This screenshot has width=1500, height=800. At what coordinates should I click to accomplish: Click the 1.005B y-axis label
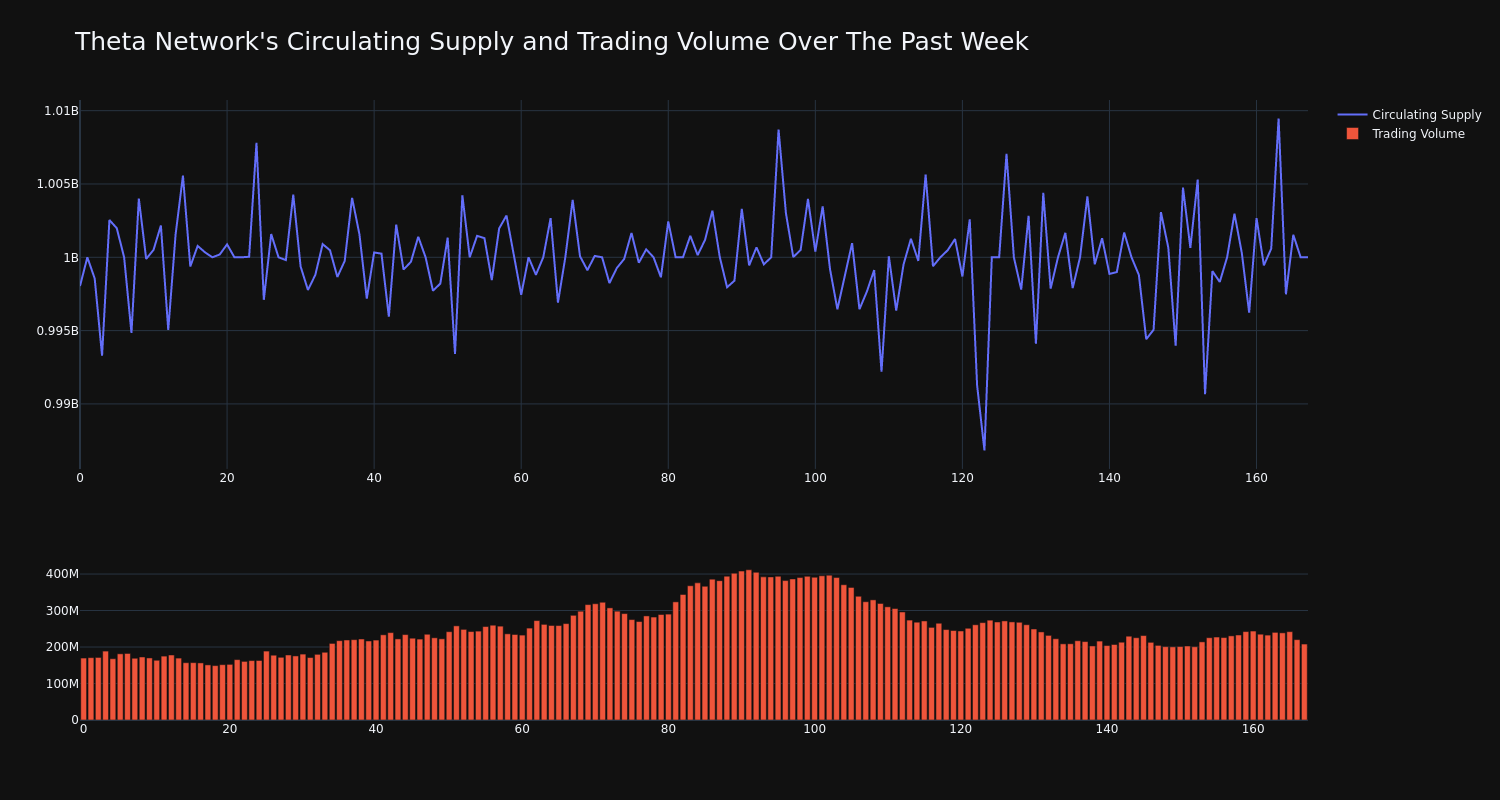point(58,184)
